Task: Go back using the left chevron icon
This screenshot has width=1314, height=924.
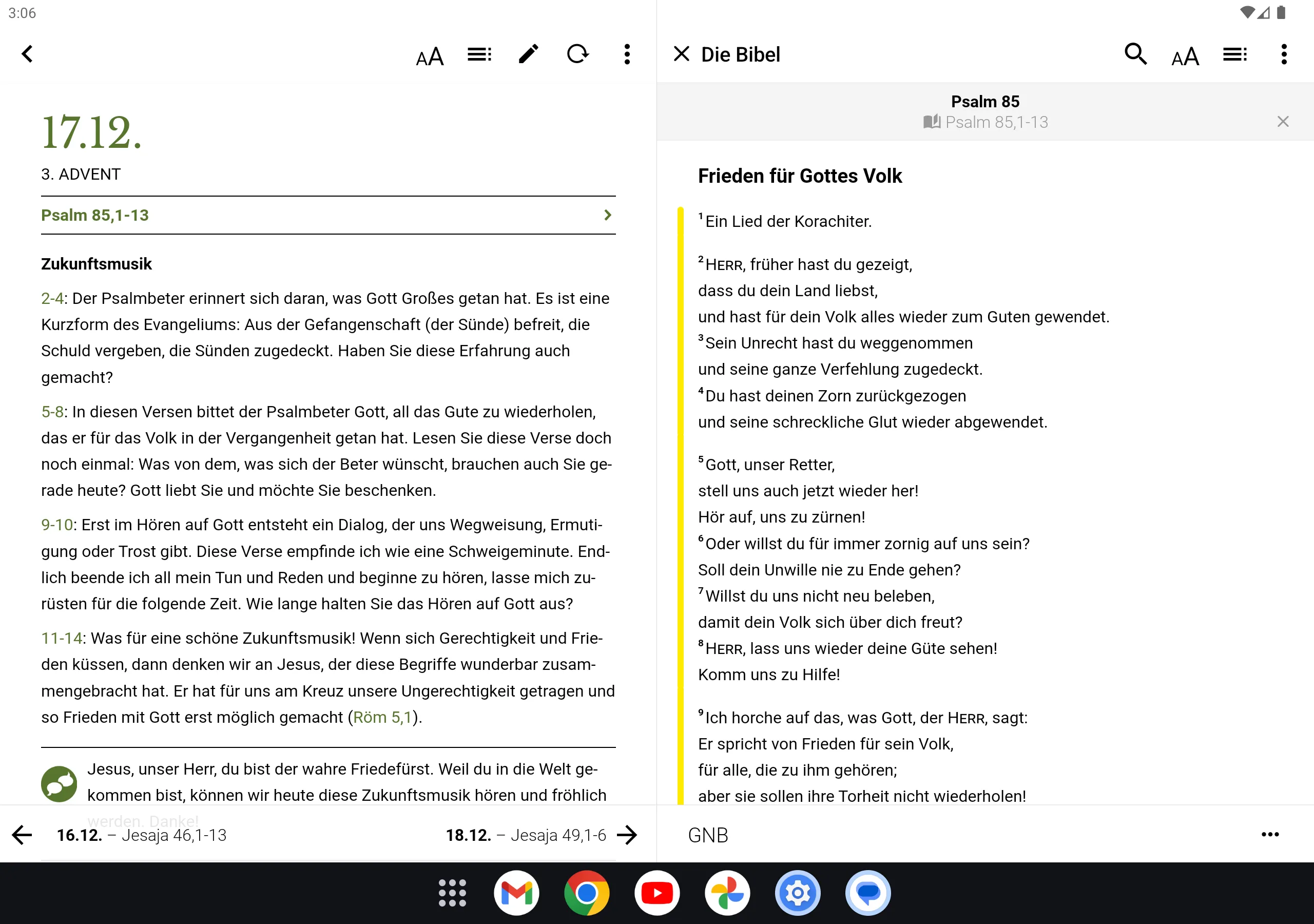Action: pyautogui.click(x=27, y=54)
